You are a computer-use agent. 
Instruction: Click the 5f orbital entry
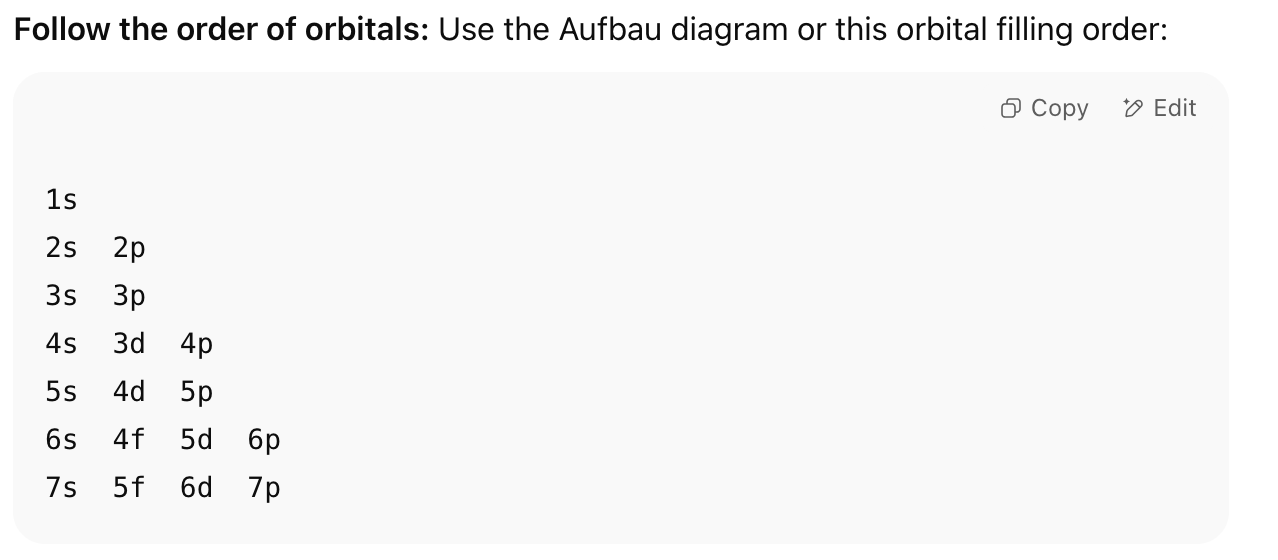tap(129, 488)
